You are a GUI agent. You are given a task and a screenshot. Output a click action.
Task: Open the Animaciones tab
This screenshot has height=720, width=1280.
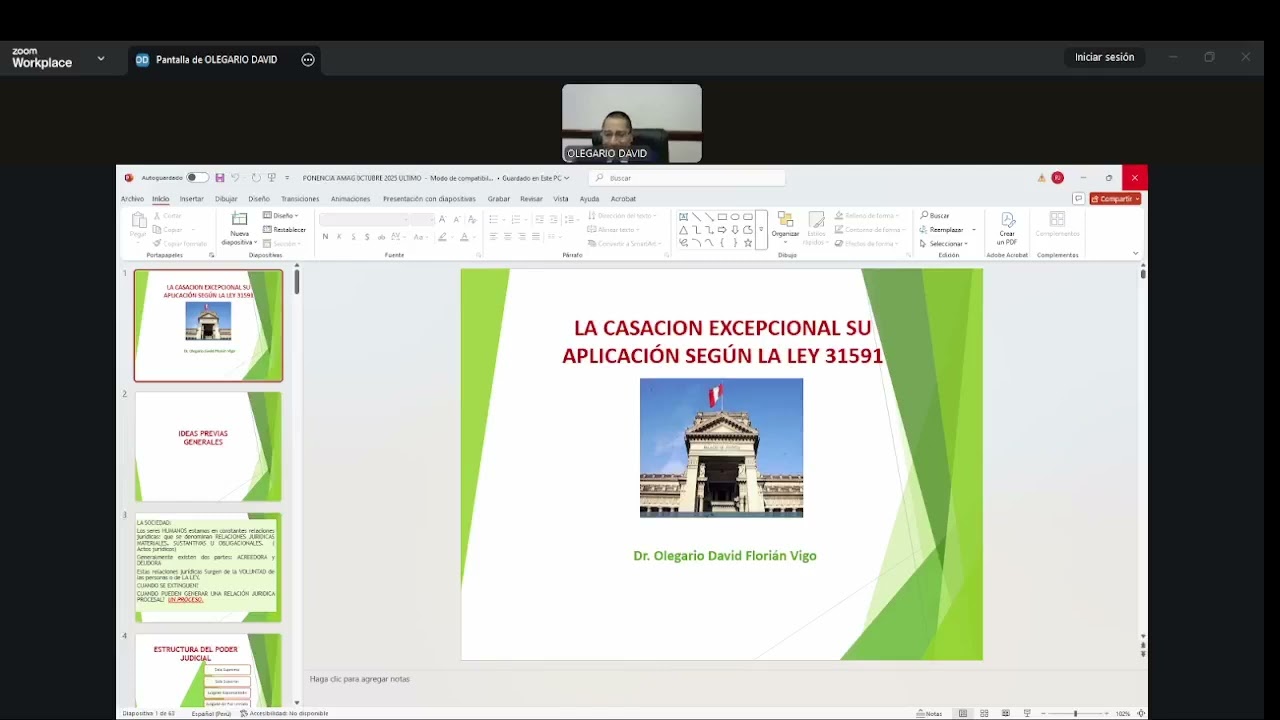[350, 199]
